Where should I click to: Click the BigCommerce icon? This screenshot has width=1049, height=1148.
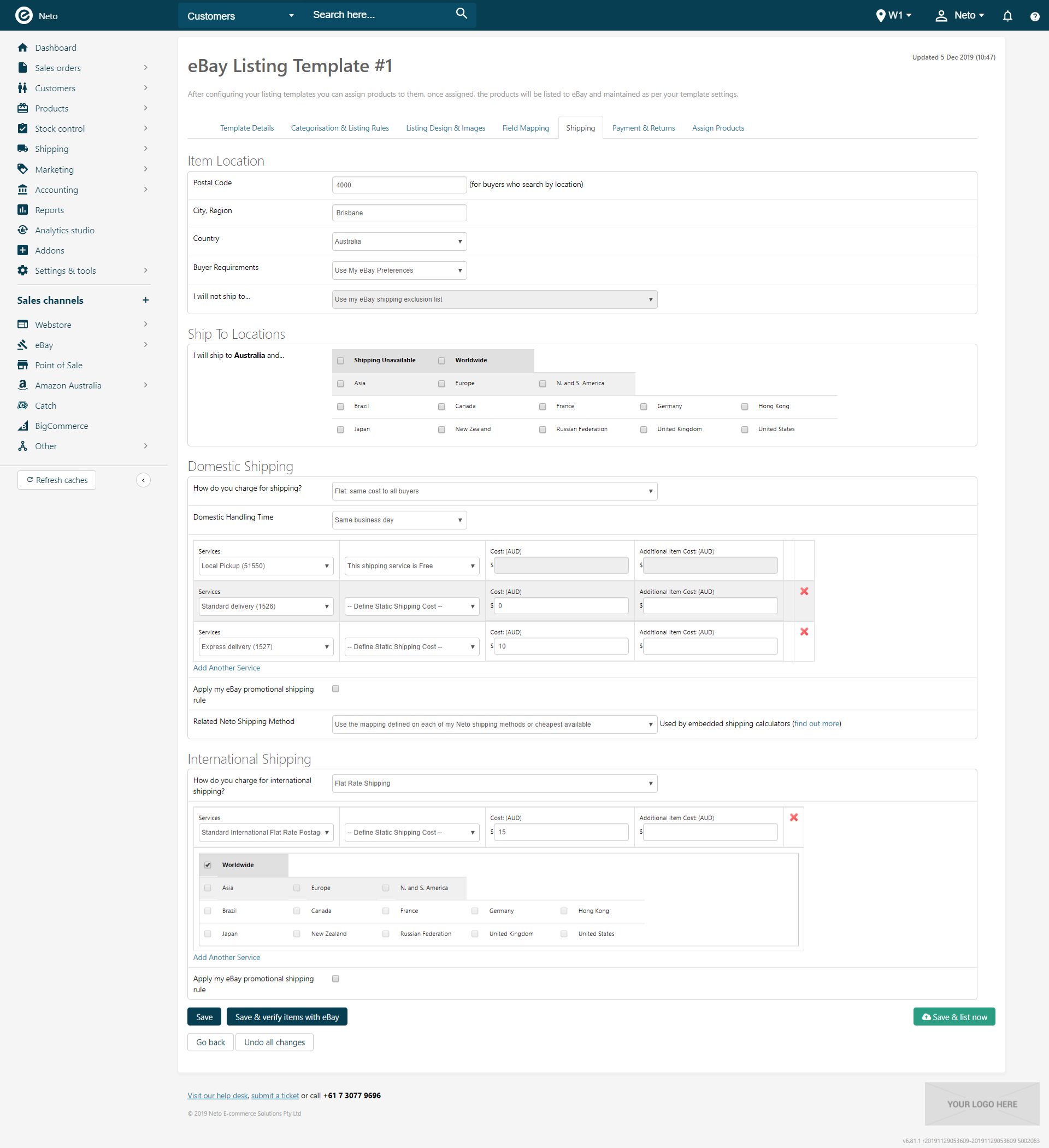point(23,425)
